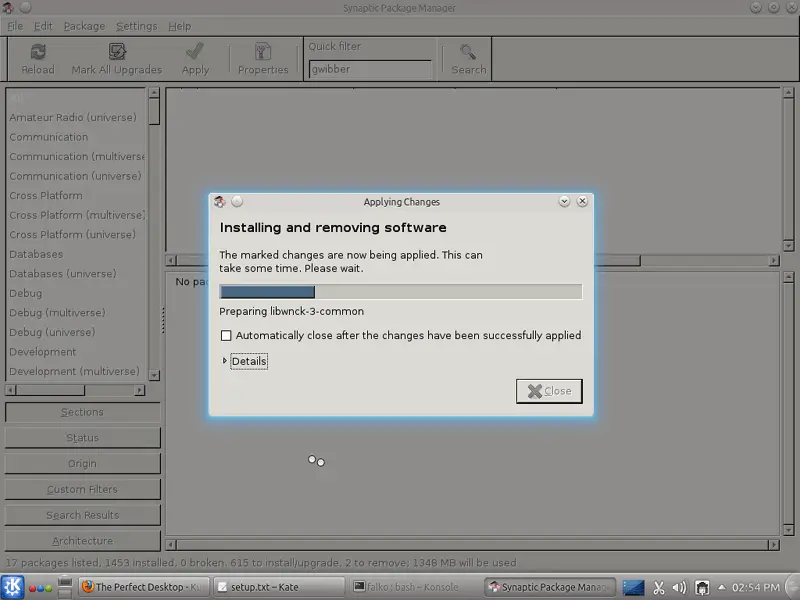Click round sticky button in dialog title bar
This screenshot has height=600, width=800.
tap(237, 202)
